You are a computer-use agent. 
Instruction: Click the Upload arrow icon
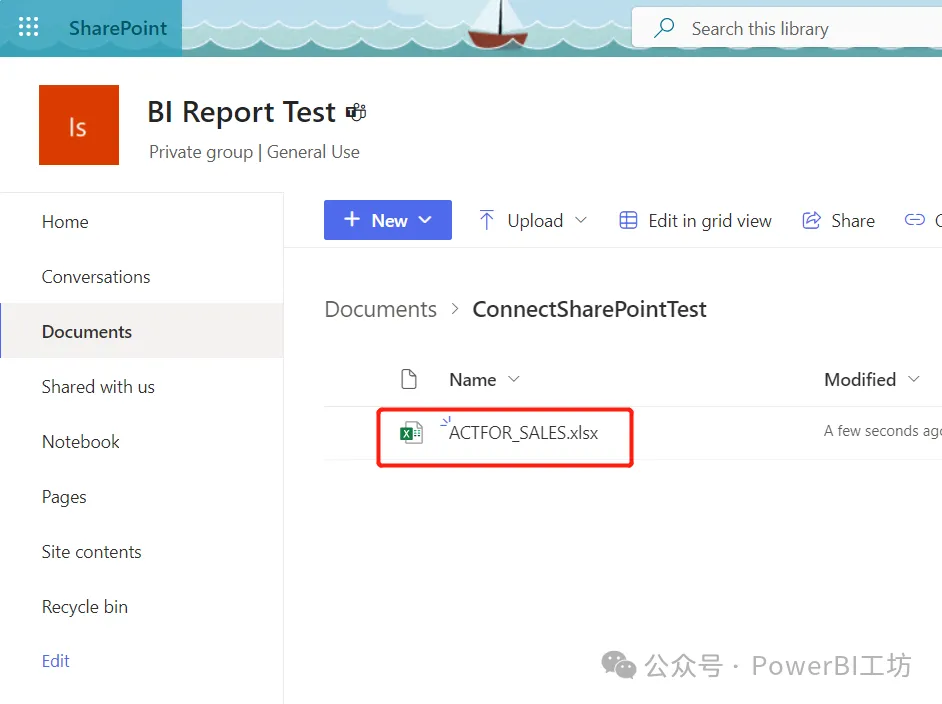point(487,220)
